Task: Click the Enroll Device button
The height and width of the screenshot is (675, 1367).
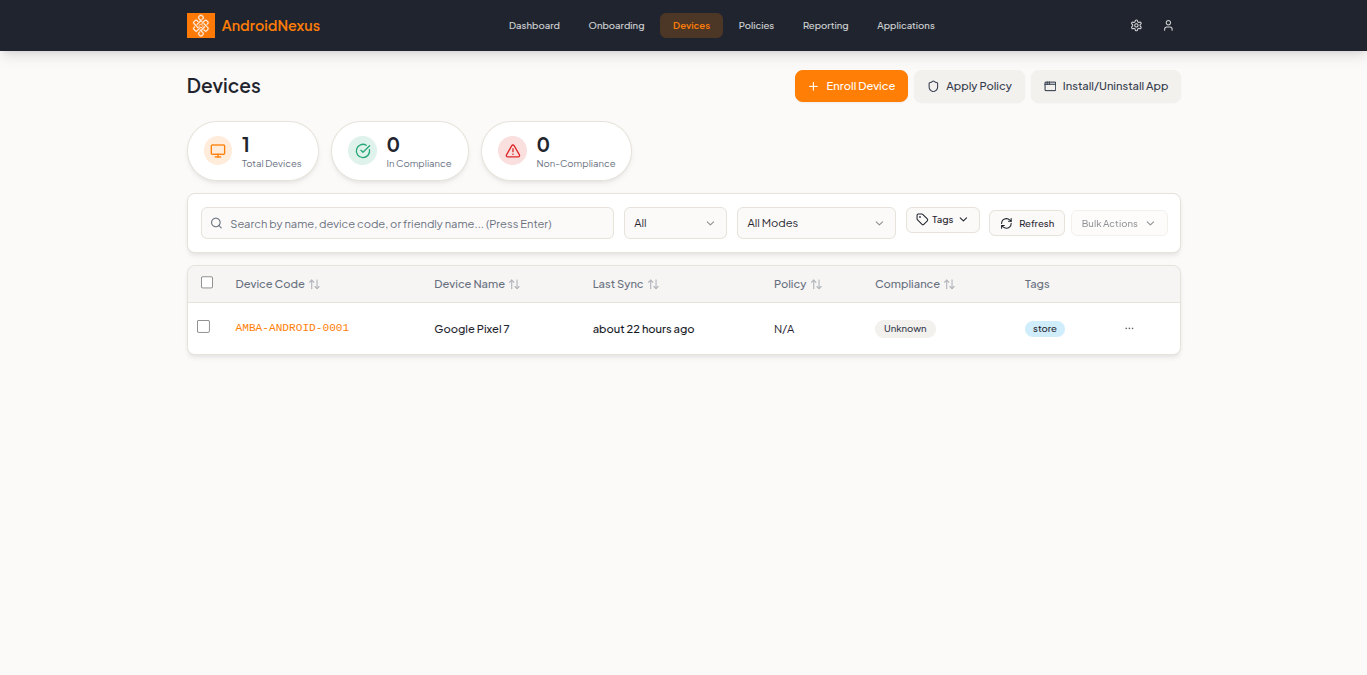Action: click(x=851, y=86)
